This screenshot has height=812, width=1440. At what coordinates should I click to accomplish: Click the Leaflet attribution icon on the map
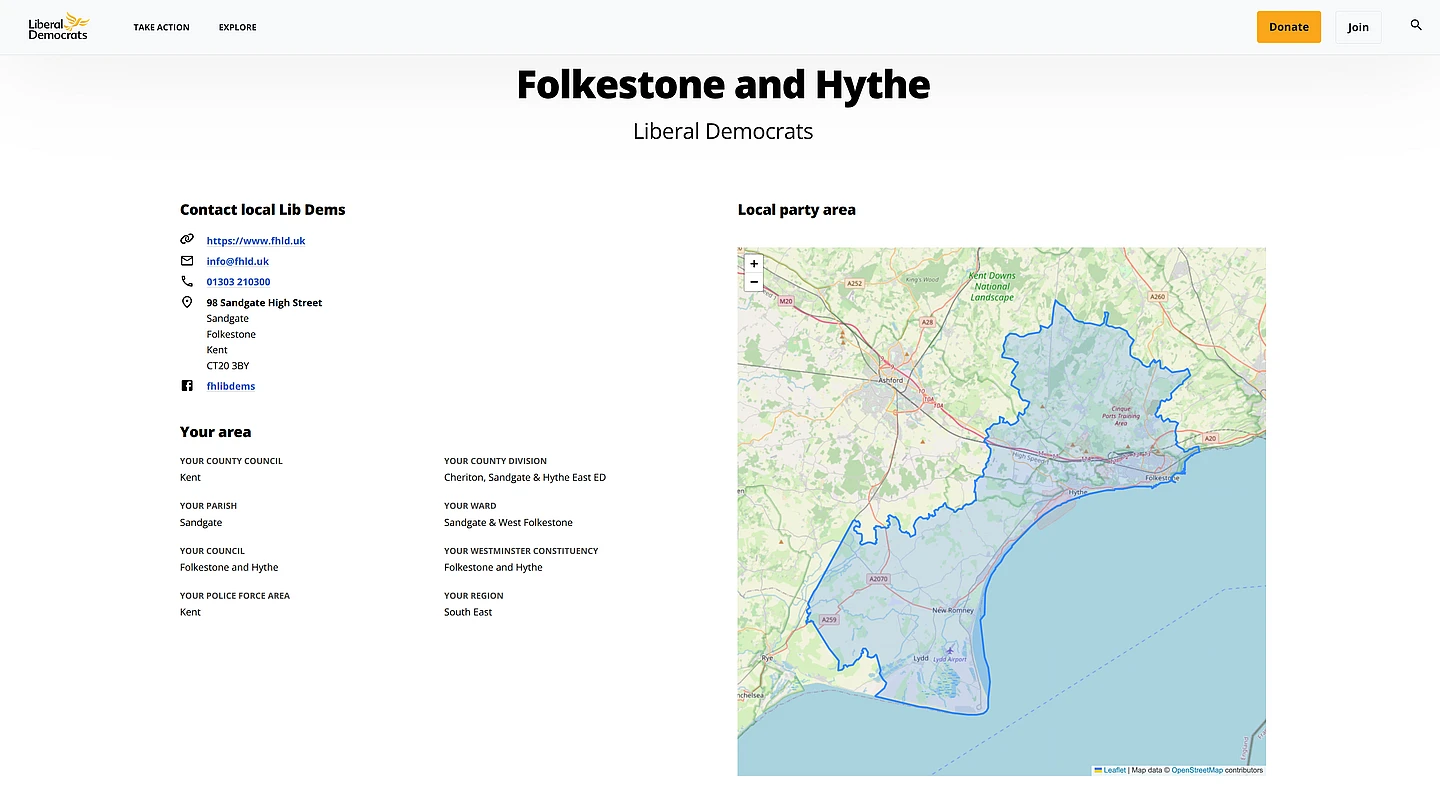1096,770
